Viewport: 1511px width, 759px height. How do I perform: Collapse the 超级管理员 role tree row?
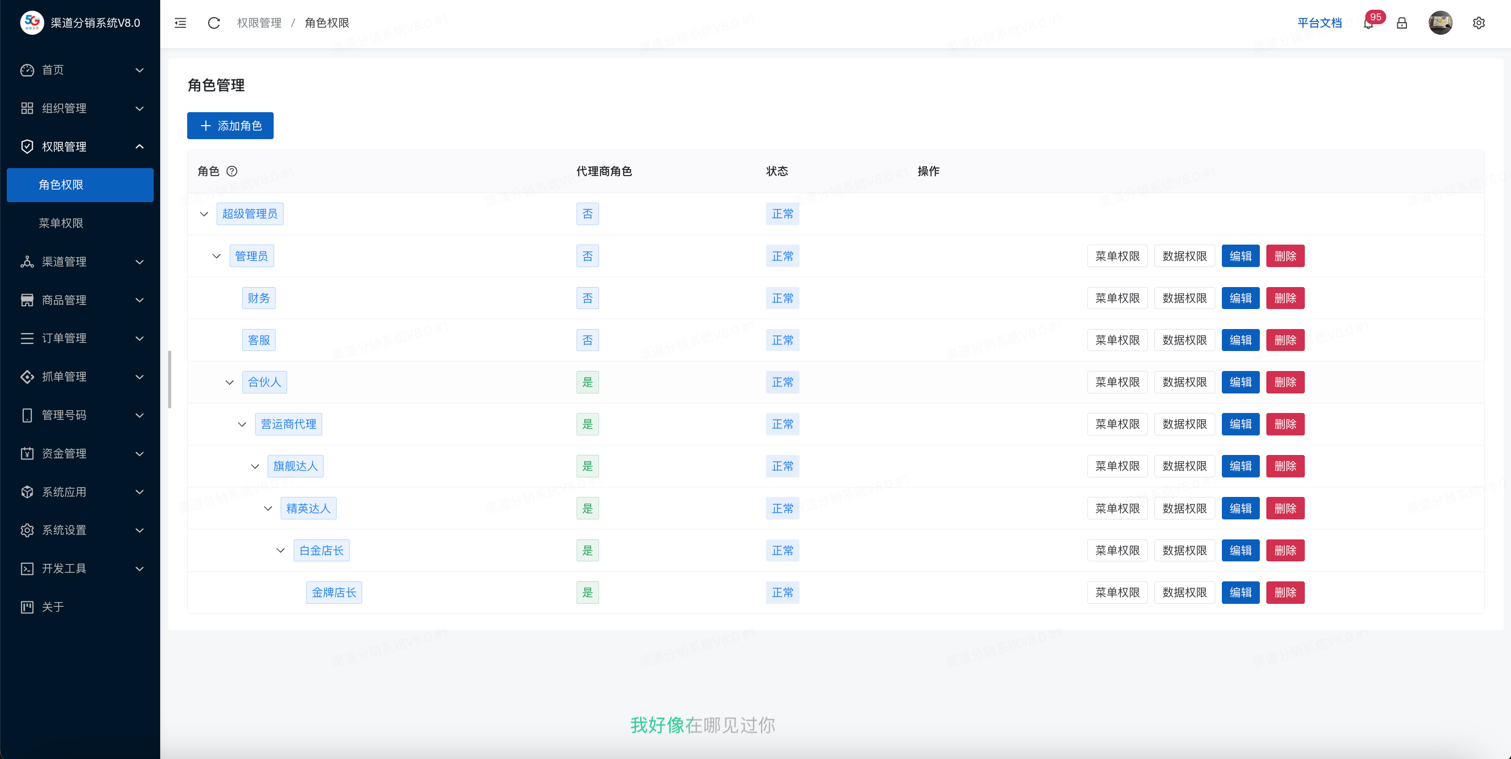pos(204,214)
